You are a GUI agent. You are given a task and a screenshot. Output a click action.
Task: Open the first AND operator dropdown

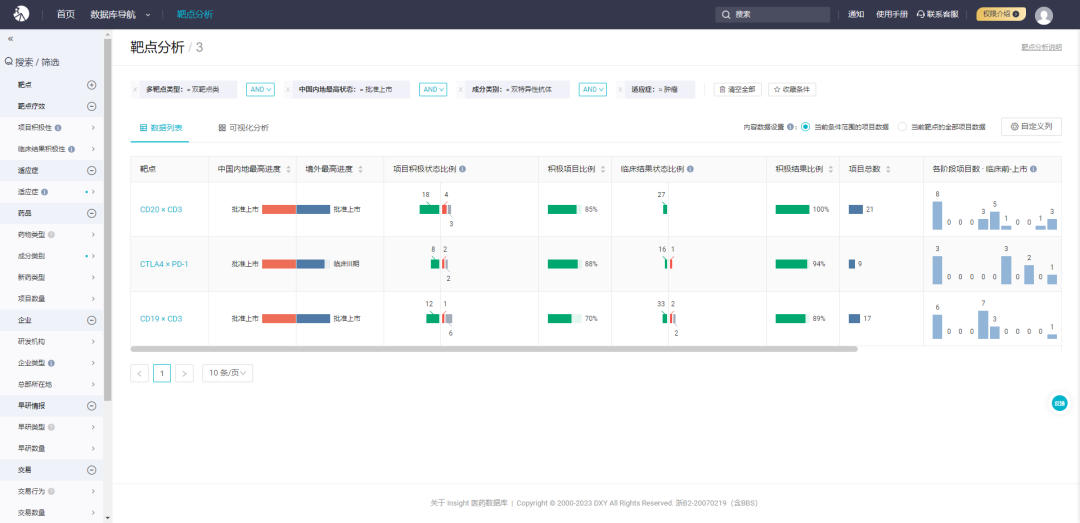pos(260,89)
